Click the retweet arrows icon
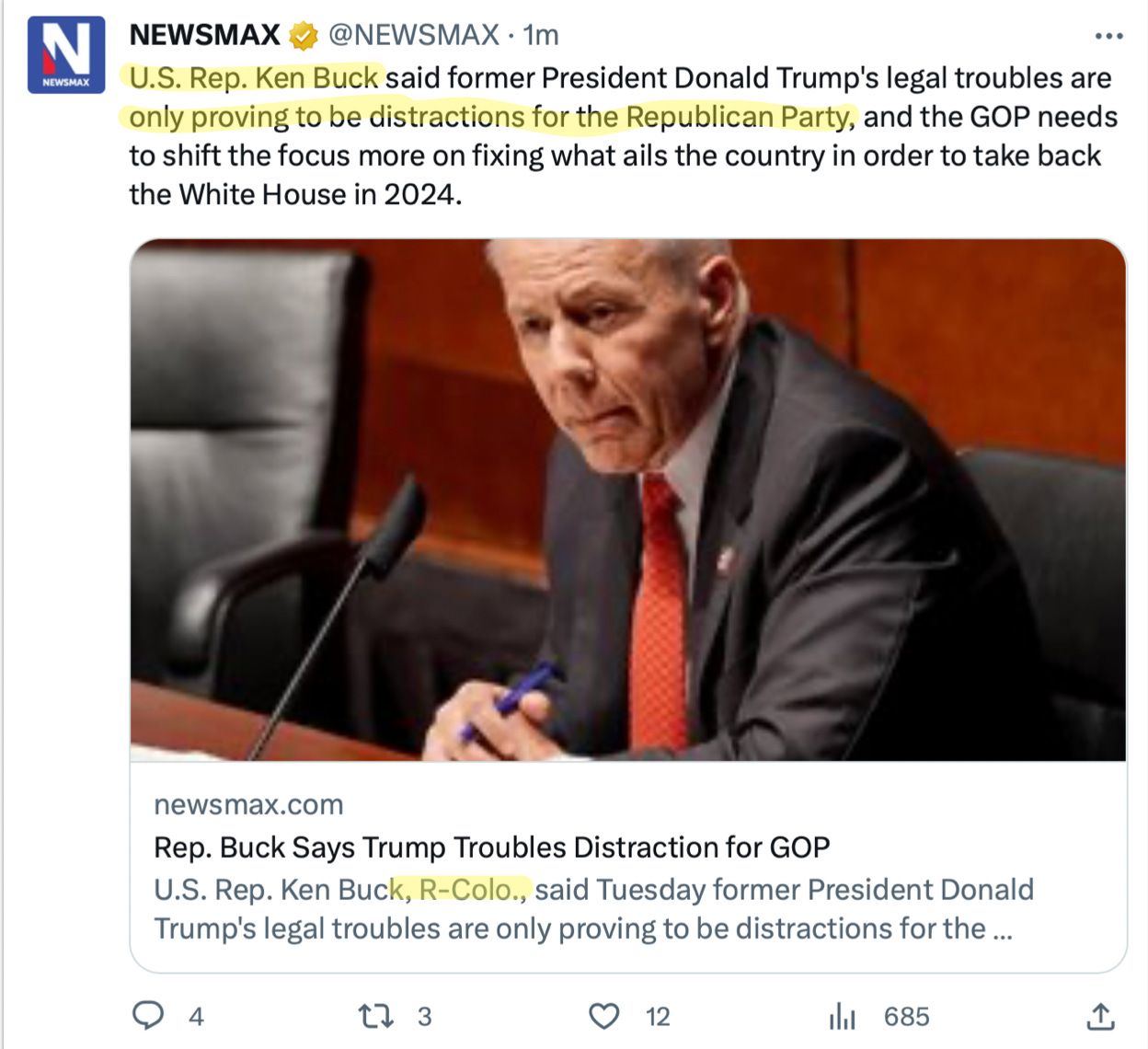The width and height of the screenshot is (1148, 1049). (x=375, y=1016)
